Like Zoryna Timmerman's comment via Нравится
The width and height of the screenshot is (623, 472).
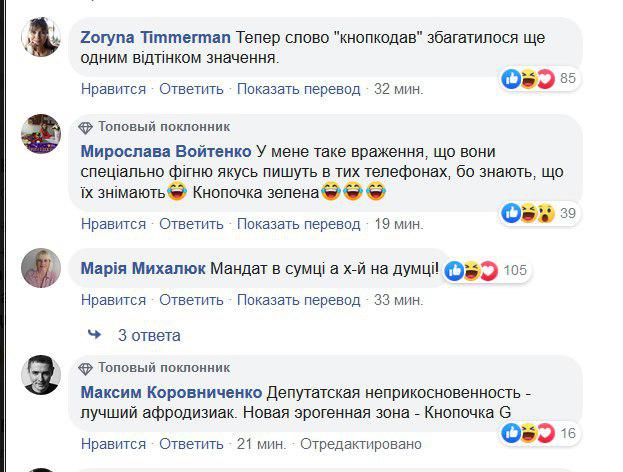coord(113,89)
